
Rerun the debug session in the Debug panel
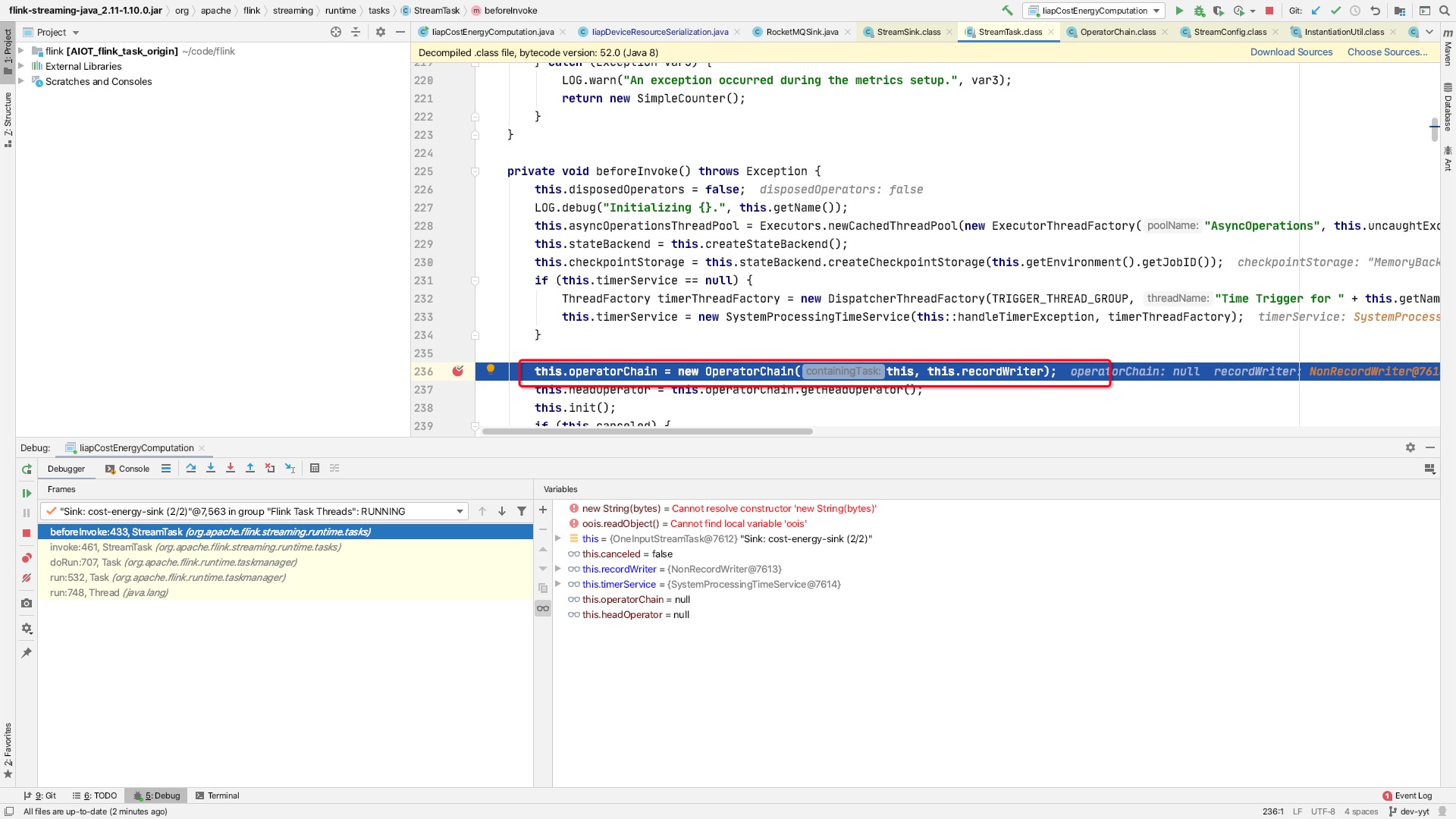click(x=27, y=469)
